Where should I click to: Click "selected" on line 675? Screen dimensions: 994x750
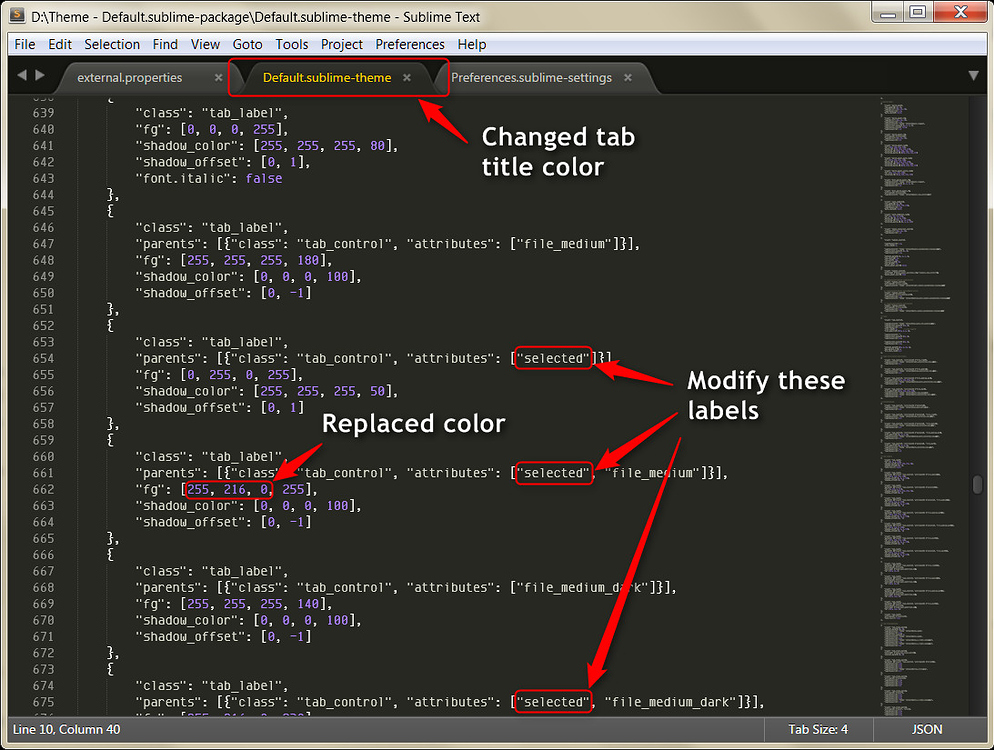coord(553,702)
